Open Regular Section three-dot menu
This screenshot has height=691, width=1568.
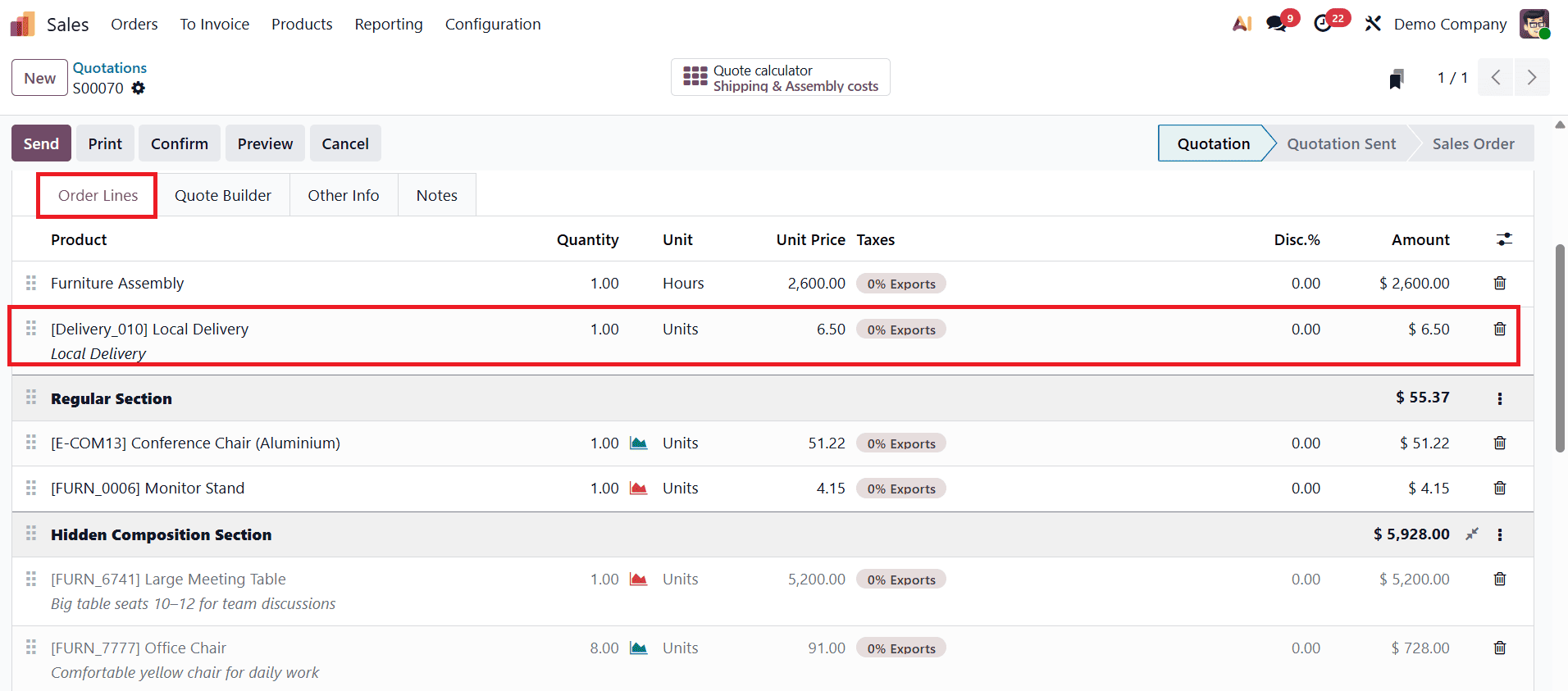1500,398
